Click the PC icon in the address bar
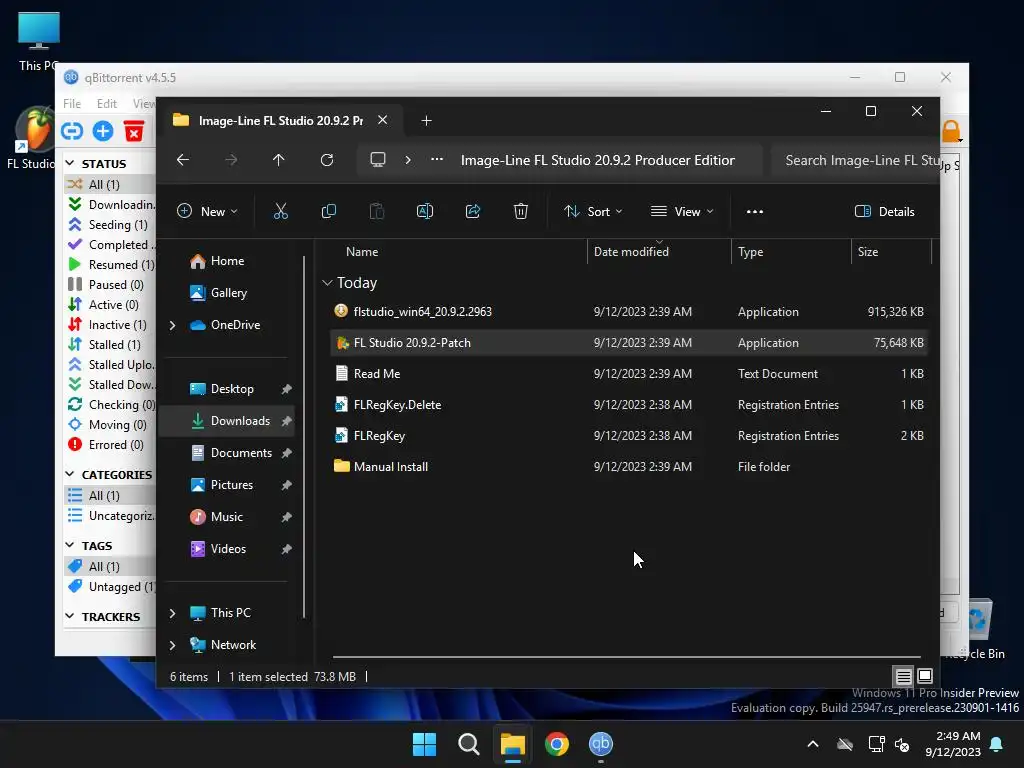The width and height of the screenshot is (1024, 768). pos(377,160)
